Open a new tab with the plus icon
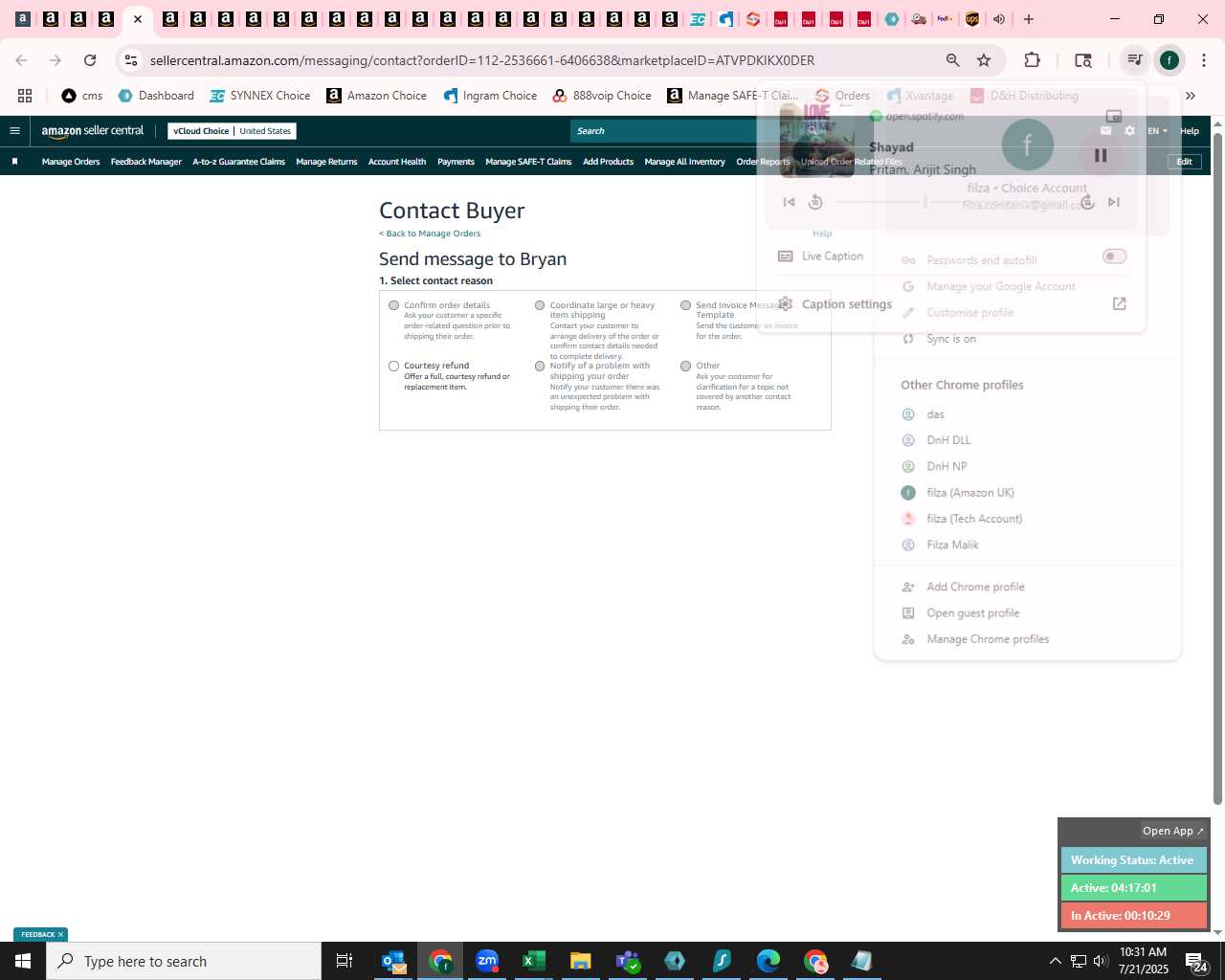The image size is (1225, 980). pyautogui.click(x=1029, y=19)
